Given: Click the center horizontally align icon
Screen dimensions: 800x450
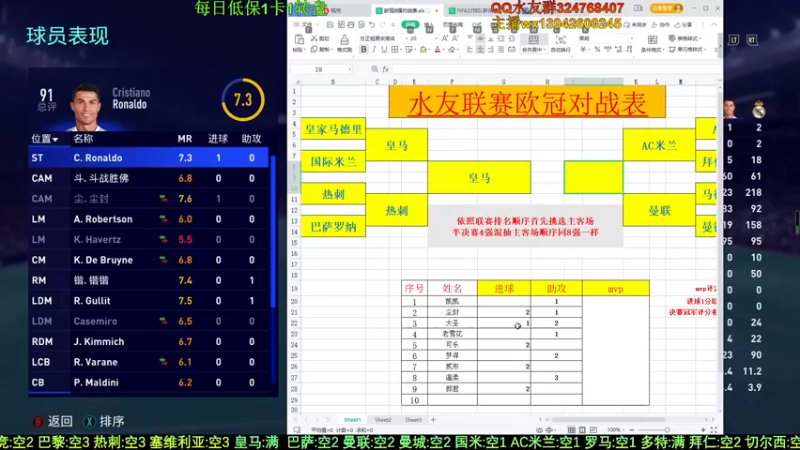Looking at the screenshot, I should point(480,49).
